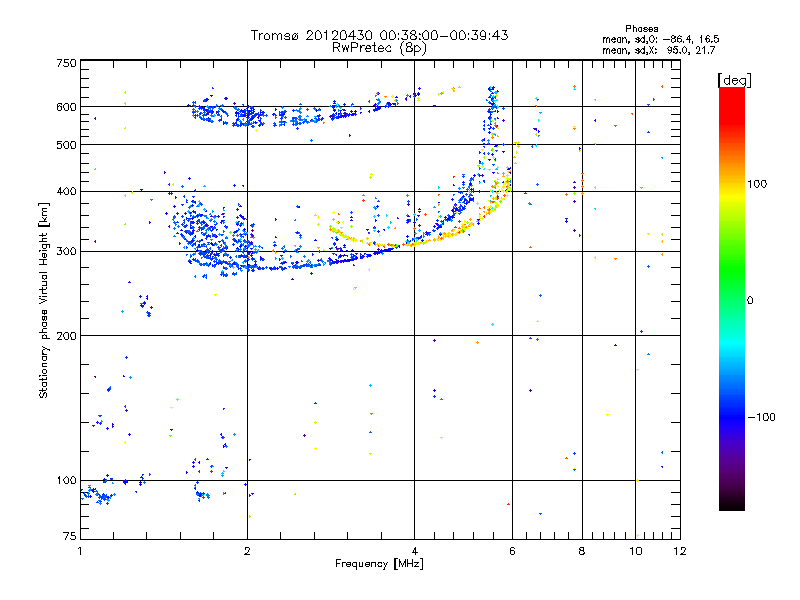Click the 'Frequency [MHz]' axis label
The width and height of the screenshot is (800, 600).
(379, 564)
